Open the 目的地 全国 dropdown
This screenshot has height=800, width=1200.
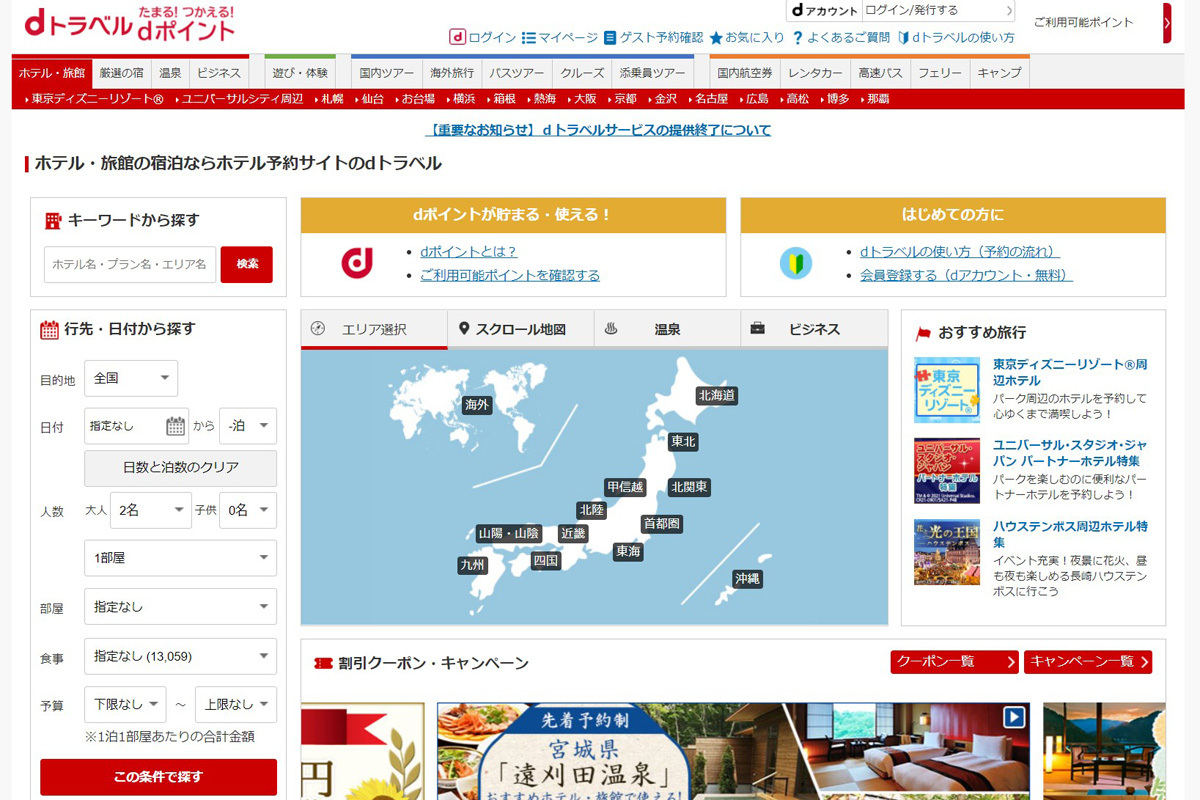[131, 378]
